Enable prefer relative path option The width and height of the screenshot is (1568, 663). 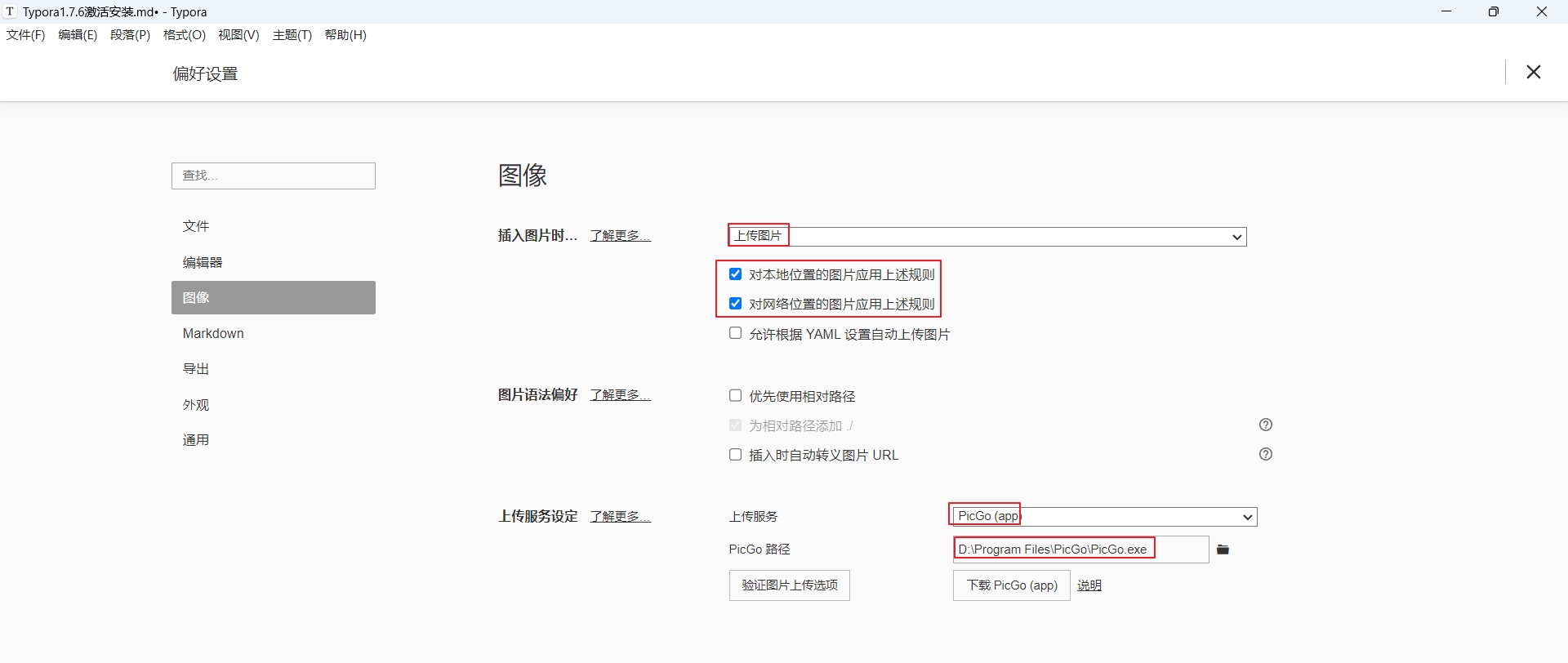pos(736,396)
